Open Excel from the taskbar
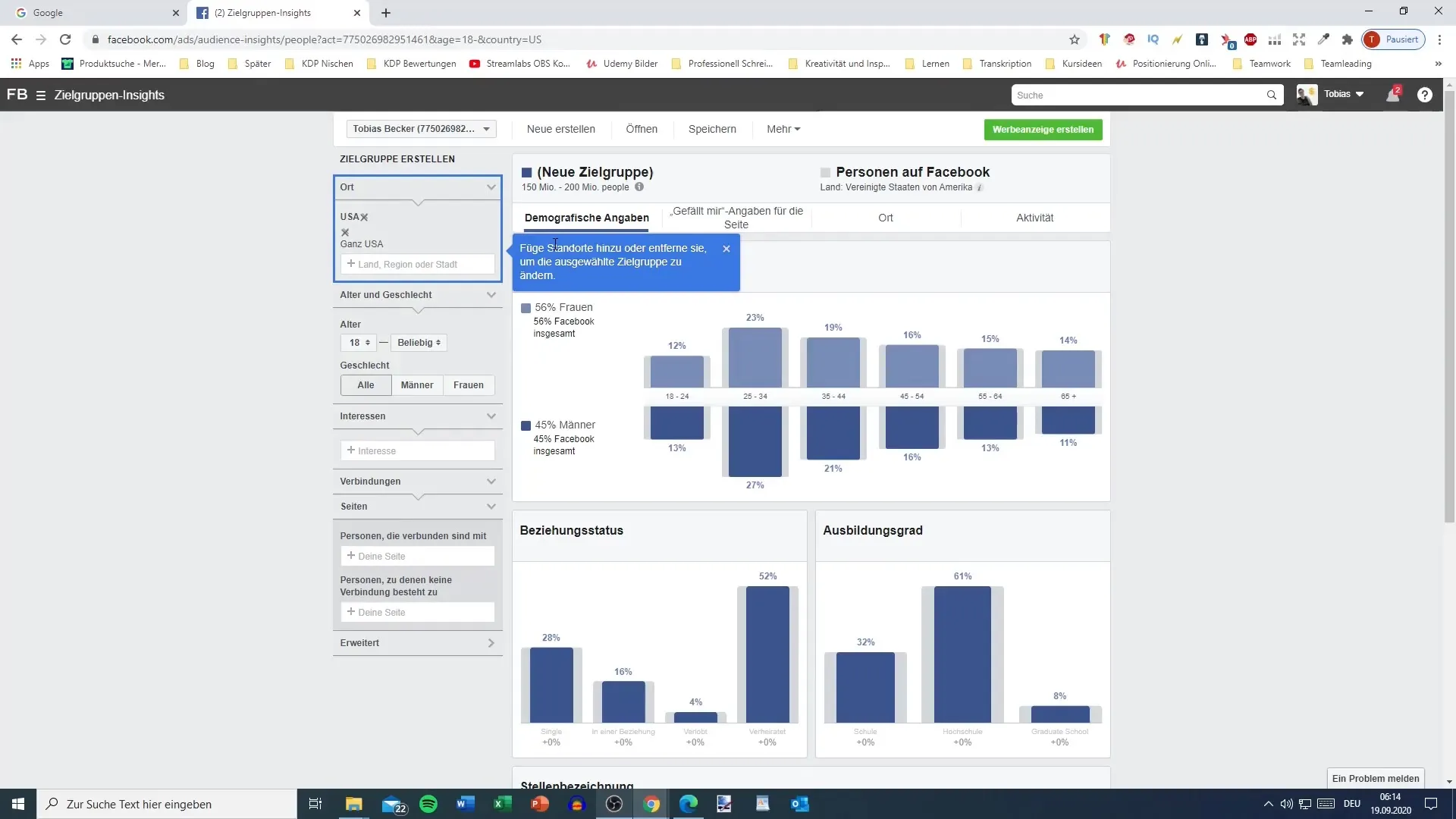 (502, 804)
